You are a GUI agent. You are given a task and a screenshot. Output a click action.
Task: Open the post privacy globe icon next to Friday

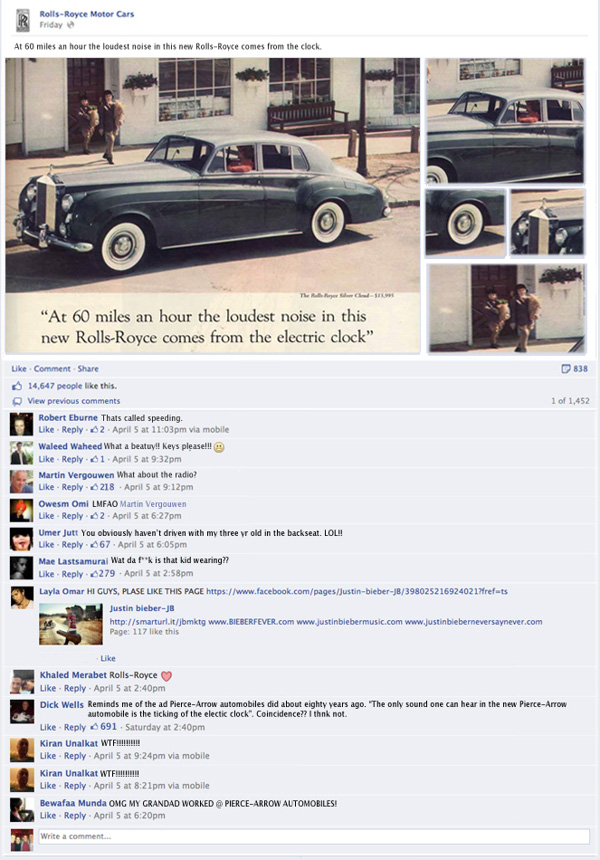click(70, 25)
